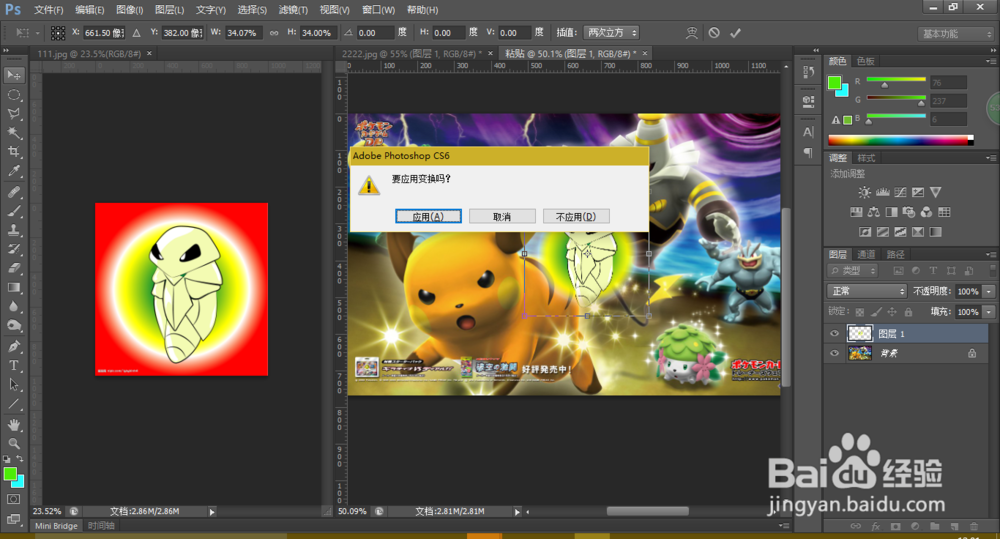The image size is (1000, 539).
Task: Select the Horizontal Type tool
Action: click(x=13, y=365)
